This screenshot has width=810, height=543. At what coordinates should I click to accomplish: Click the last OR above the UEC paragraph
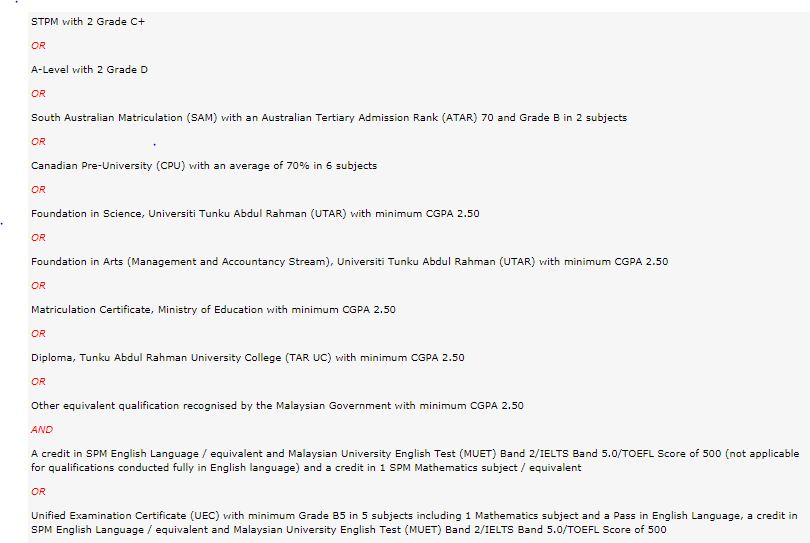(38, 492)
